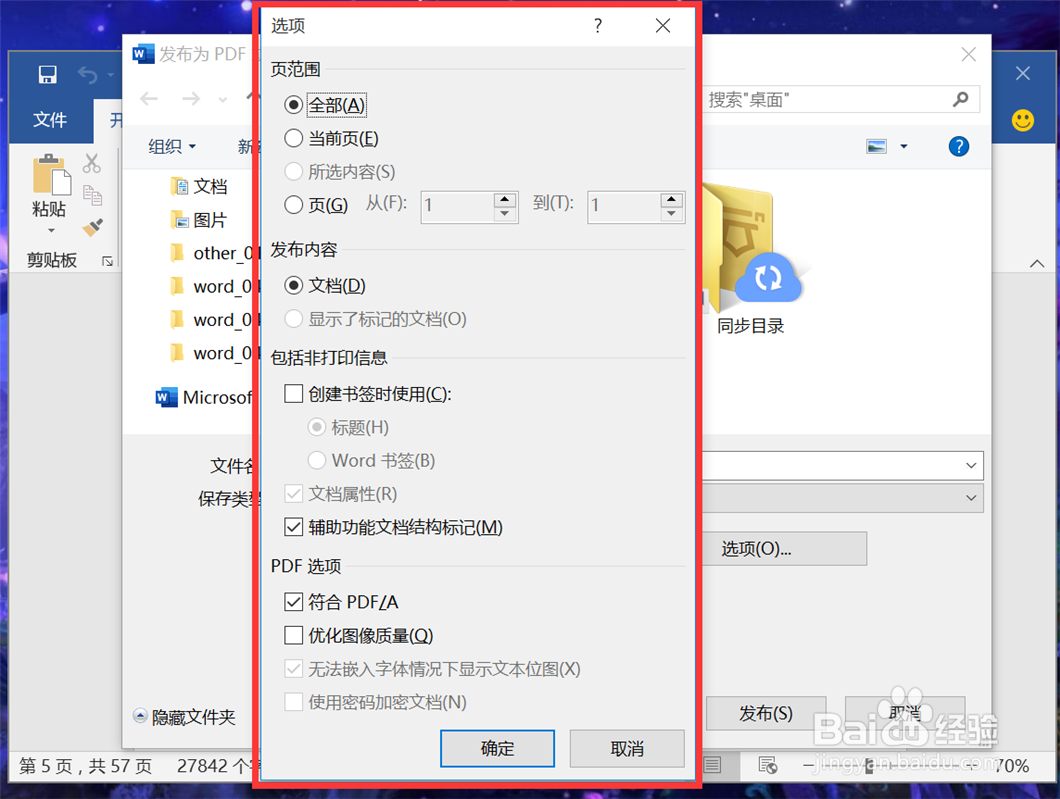Click the Copy icon below the scissors
1060x799 pixels.
[x=93, y=195]
